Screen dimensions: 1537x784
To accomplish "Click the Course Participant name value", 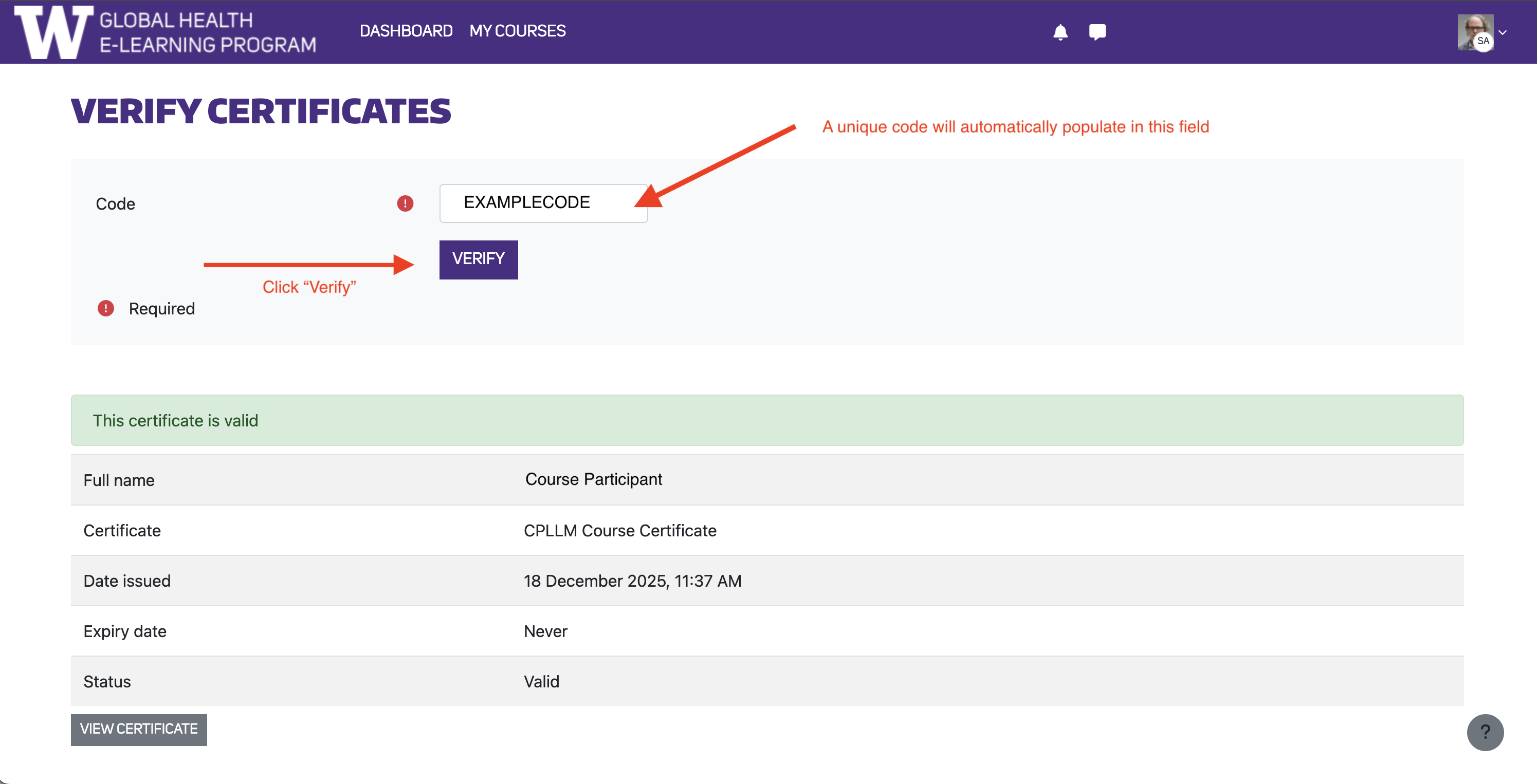I will [x=593, y=479].
